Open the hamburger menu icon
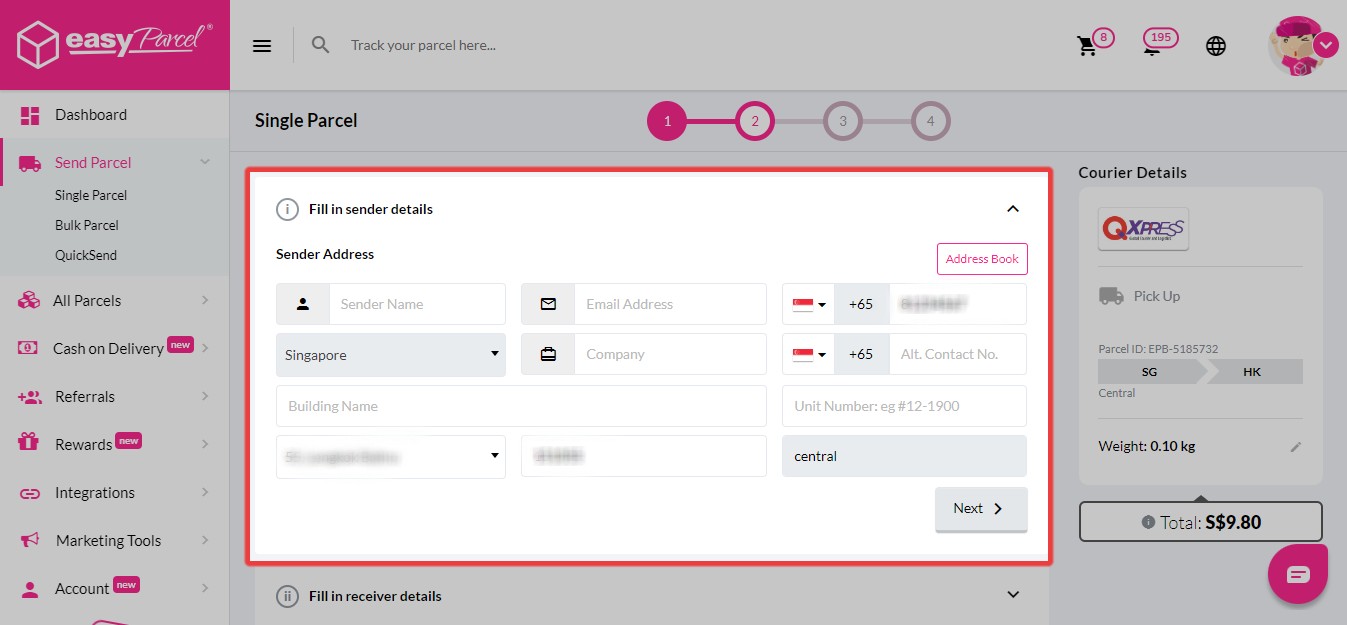Viewport: 1347px width, 625px height. point(262,45)
